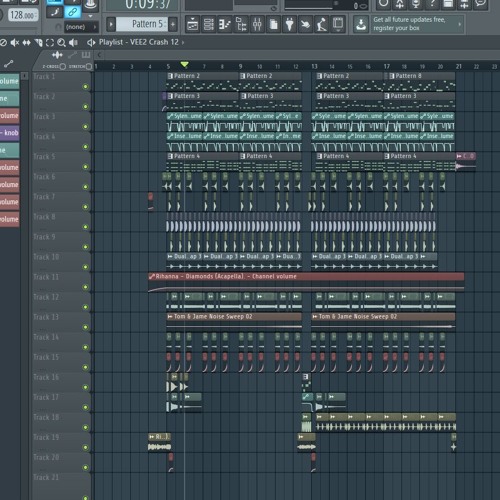Add a new pattern with the plus button

(x=173, y=24)
